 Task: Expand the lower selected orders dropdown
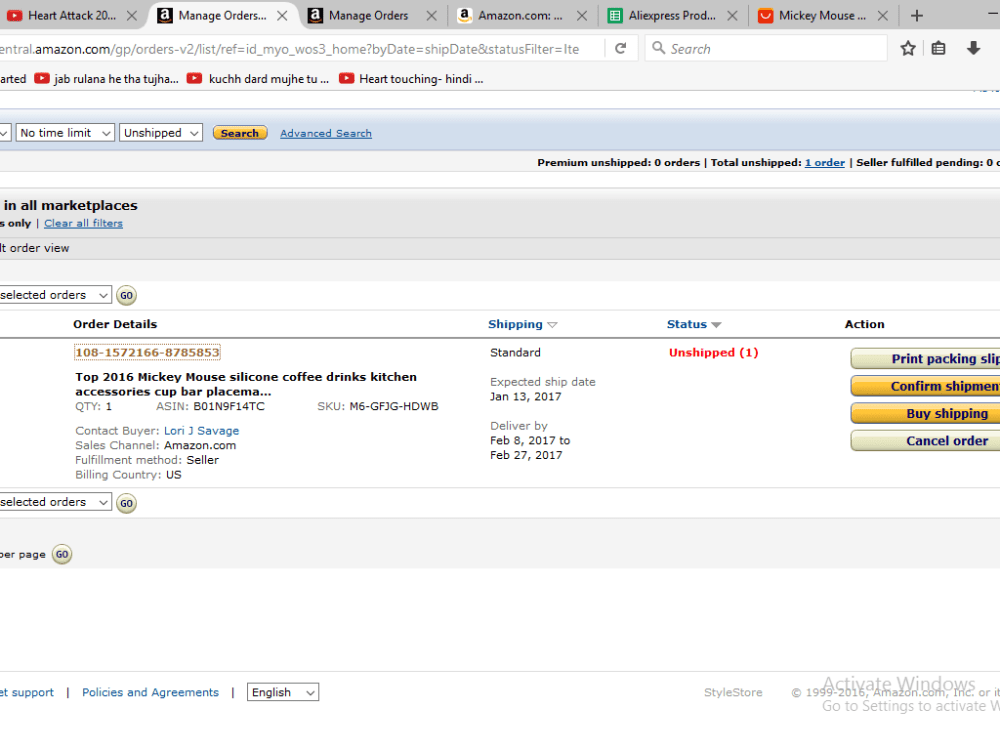pos(55,502)
